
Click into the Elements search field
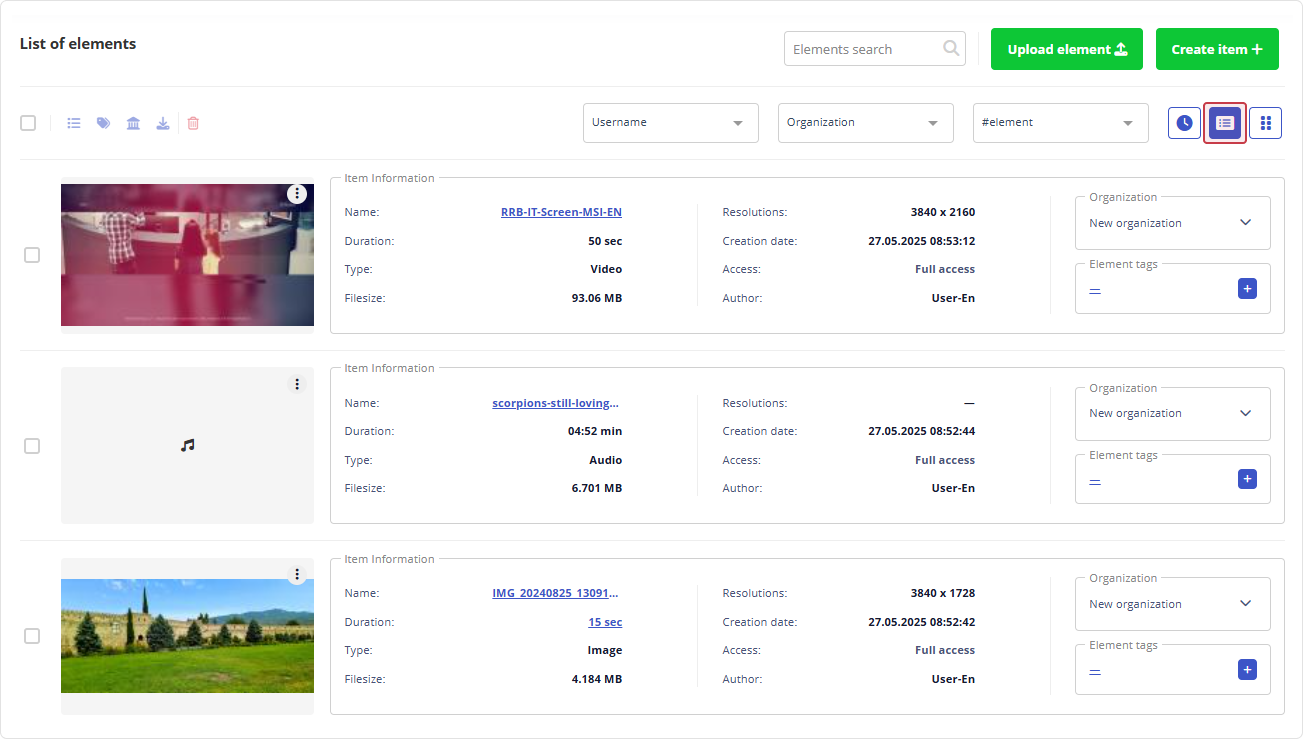(x=863, y=49)
